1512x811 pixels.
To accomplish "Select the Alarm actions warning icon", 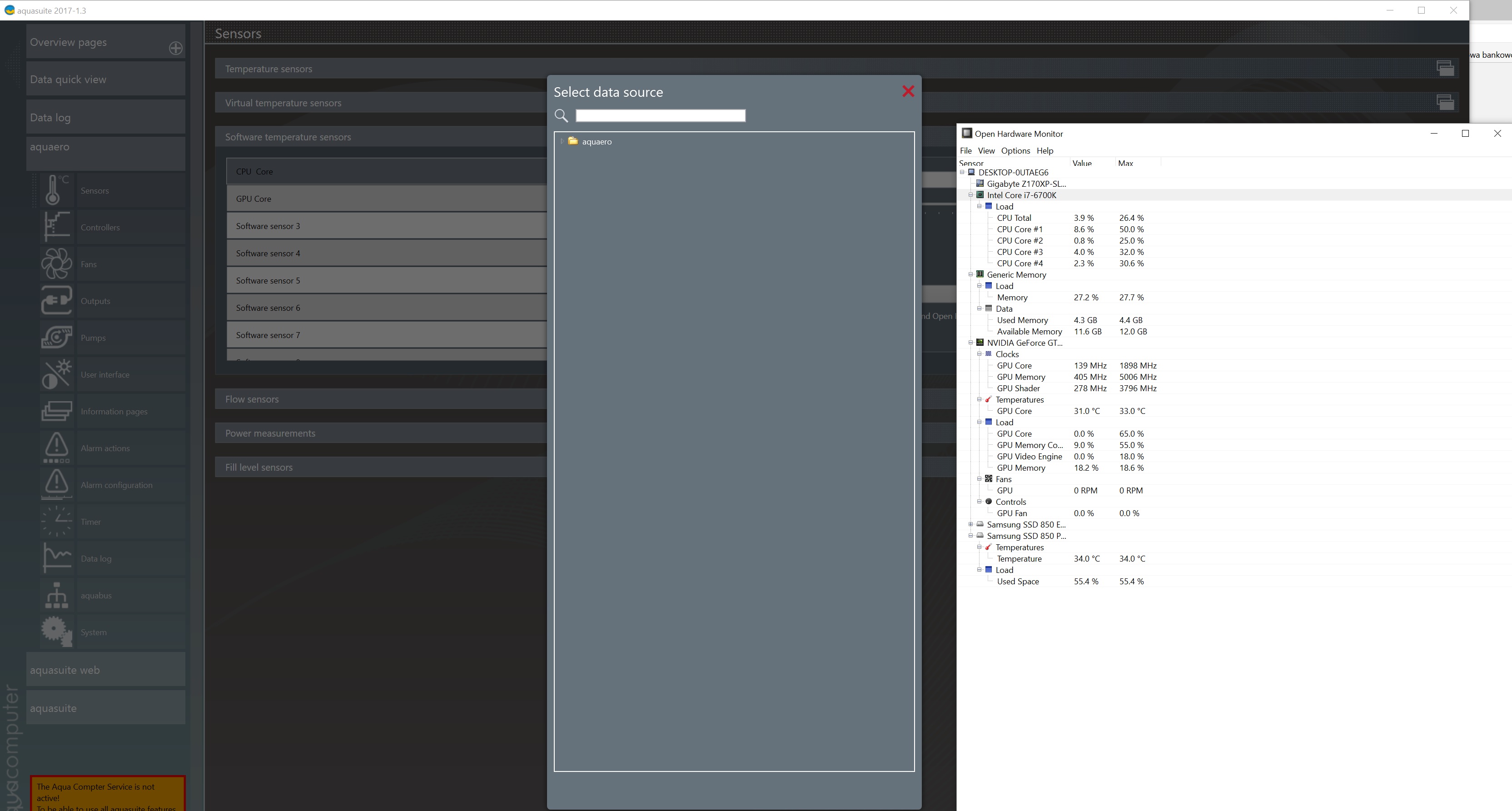I will [x=56, y=448].
